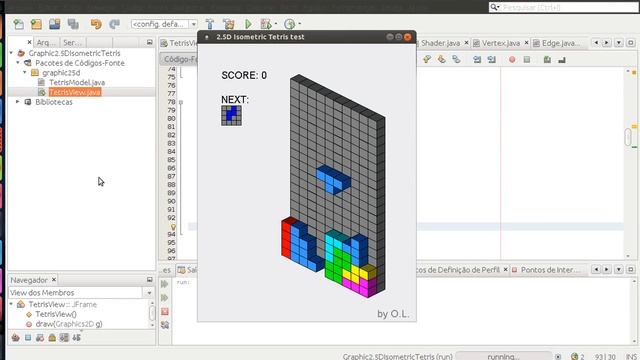
Task: Click the running progress bar in status bar
Action: pos(503,356)
